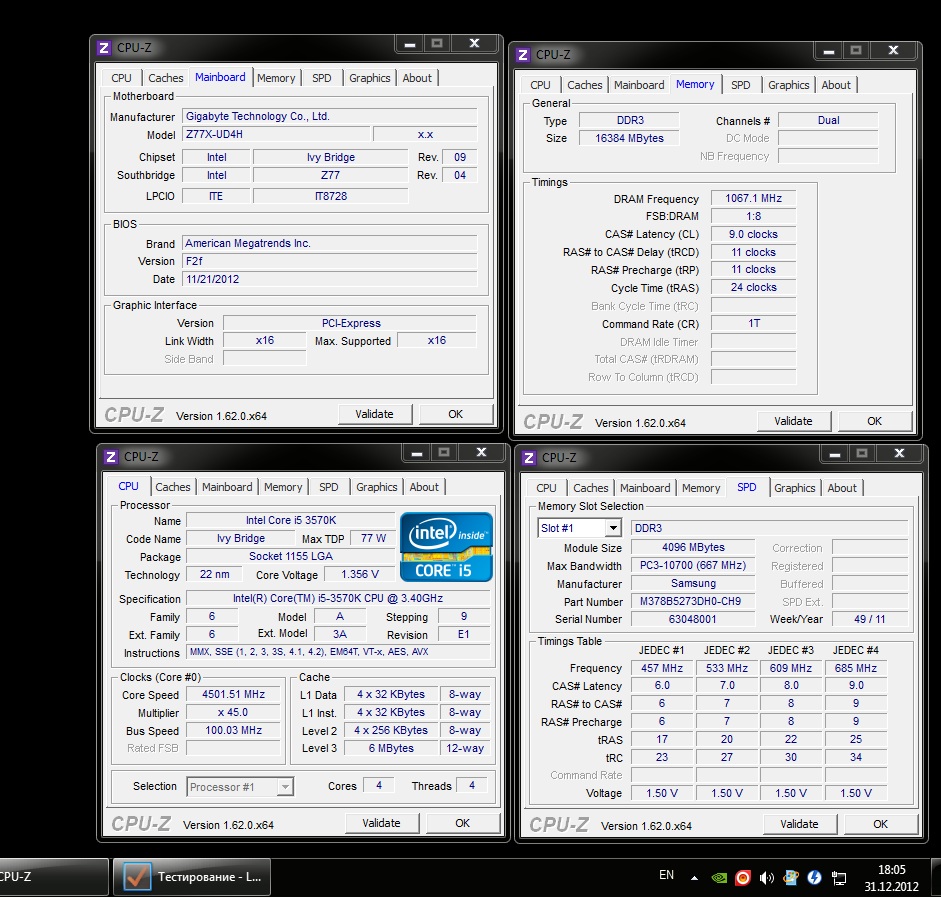Click the part number M378B5273DH0-CH9

click(x=693, y=601)
